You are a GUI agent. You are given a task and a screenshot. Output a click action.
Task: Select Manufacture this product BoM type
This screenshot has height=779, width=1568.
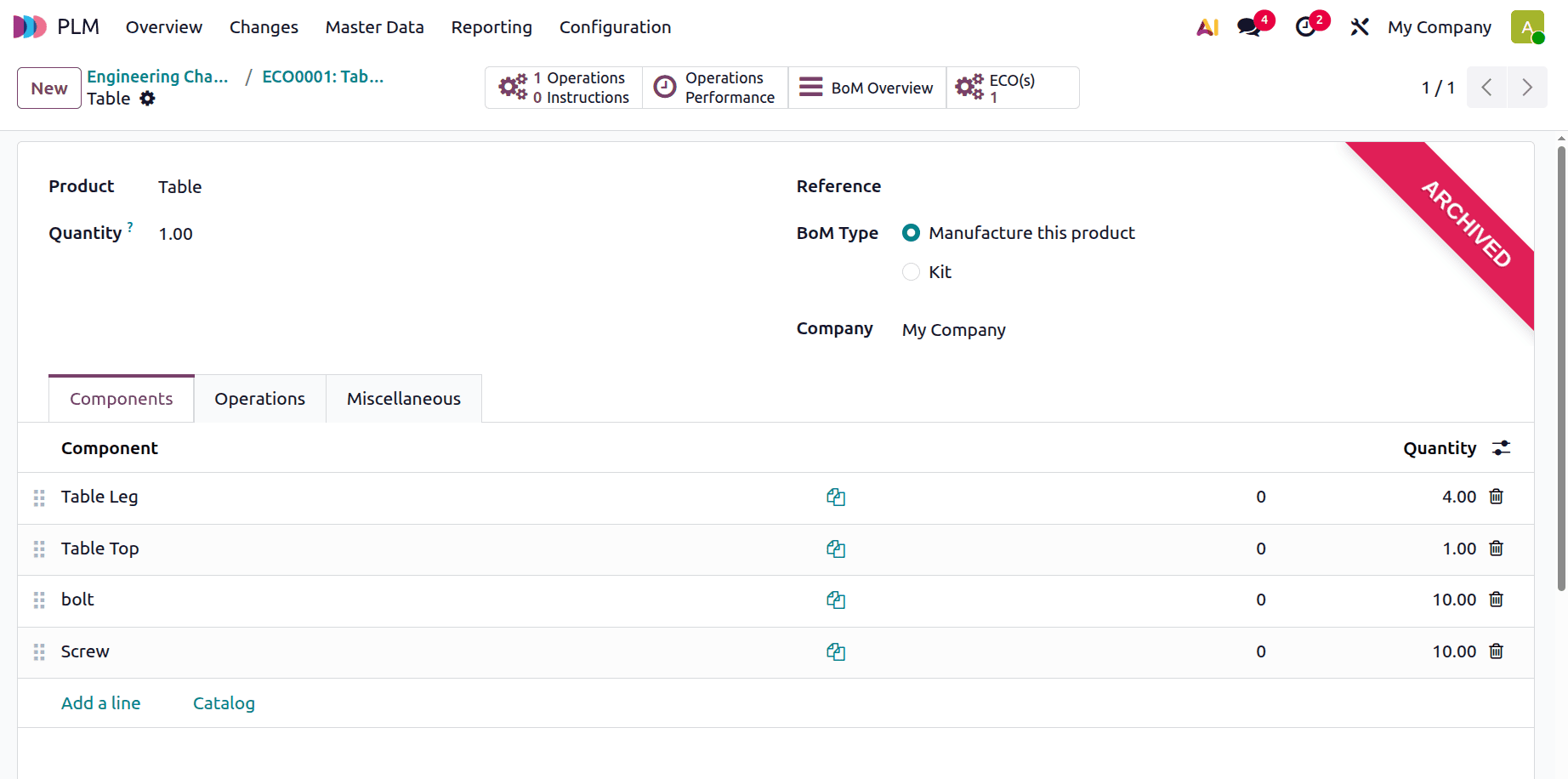pos(911,233)
